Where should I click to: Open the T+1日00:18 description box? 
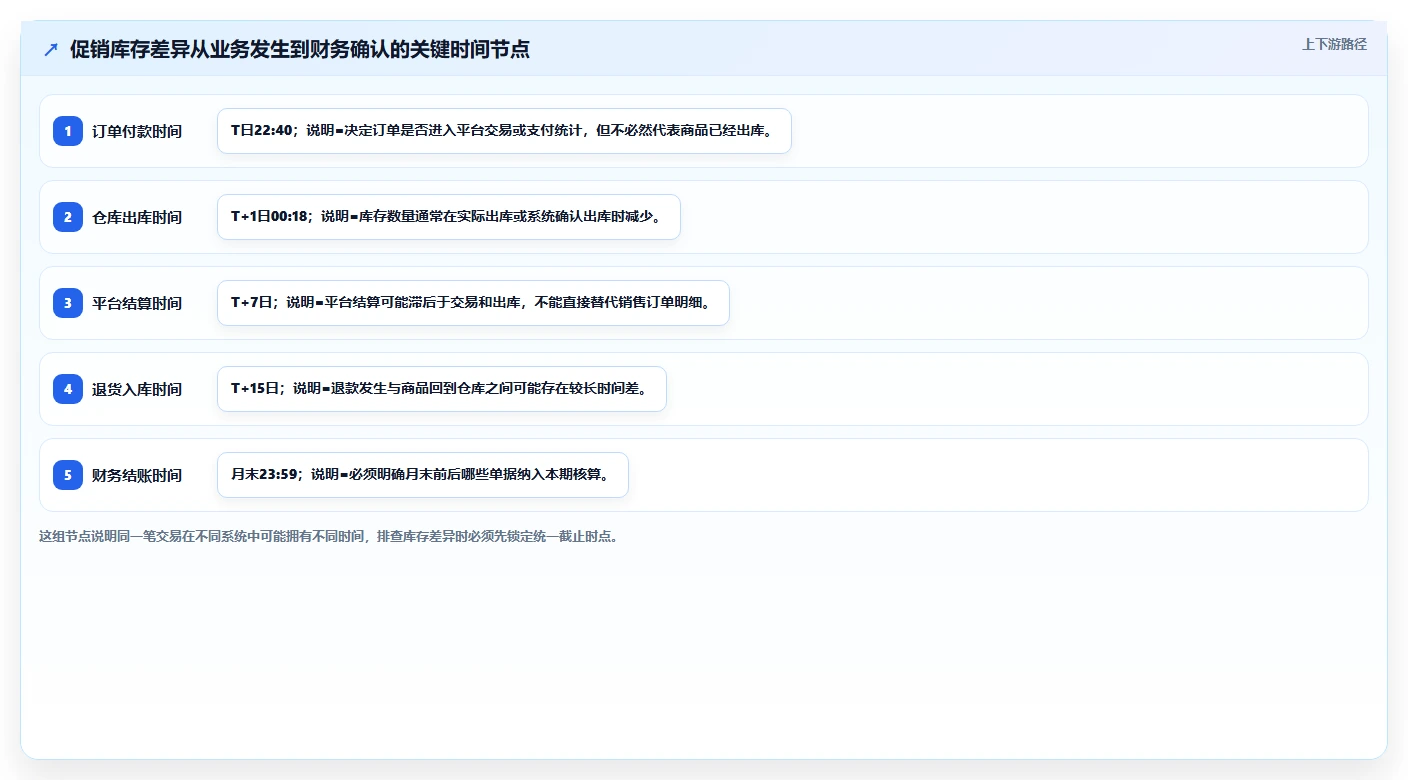tap(449, 217)
